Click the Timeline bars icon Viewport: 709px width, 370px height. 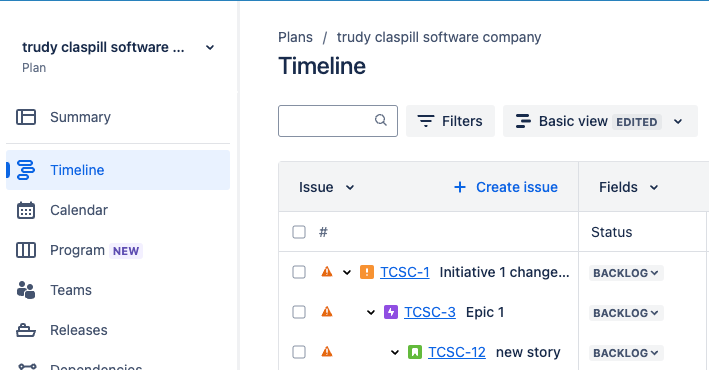coord(26,170)
